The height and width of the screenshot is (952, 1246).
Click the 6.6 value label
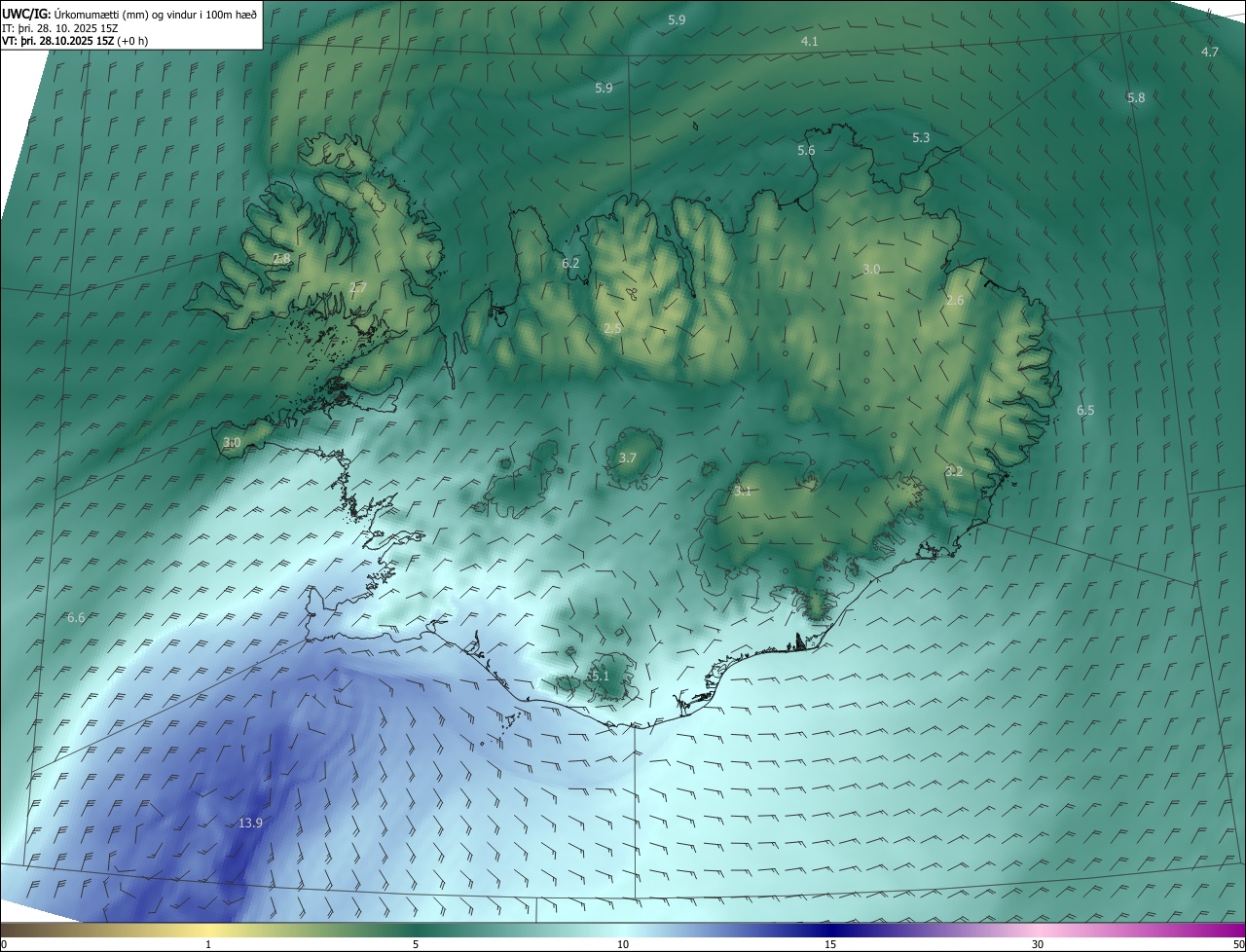76,618
